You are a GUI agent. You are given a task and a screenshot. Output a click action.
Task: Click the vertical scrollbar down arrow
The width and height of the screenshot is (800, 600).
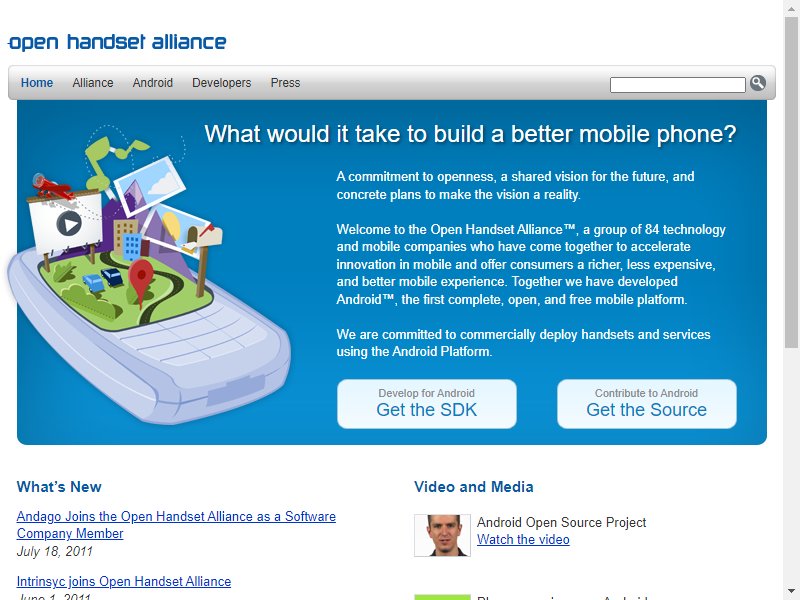(x=792, y=591)
